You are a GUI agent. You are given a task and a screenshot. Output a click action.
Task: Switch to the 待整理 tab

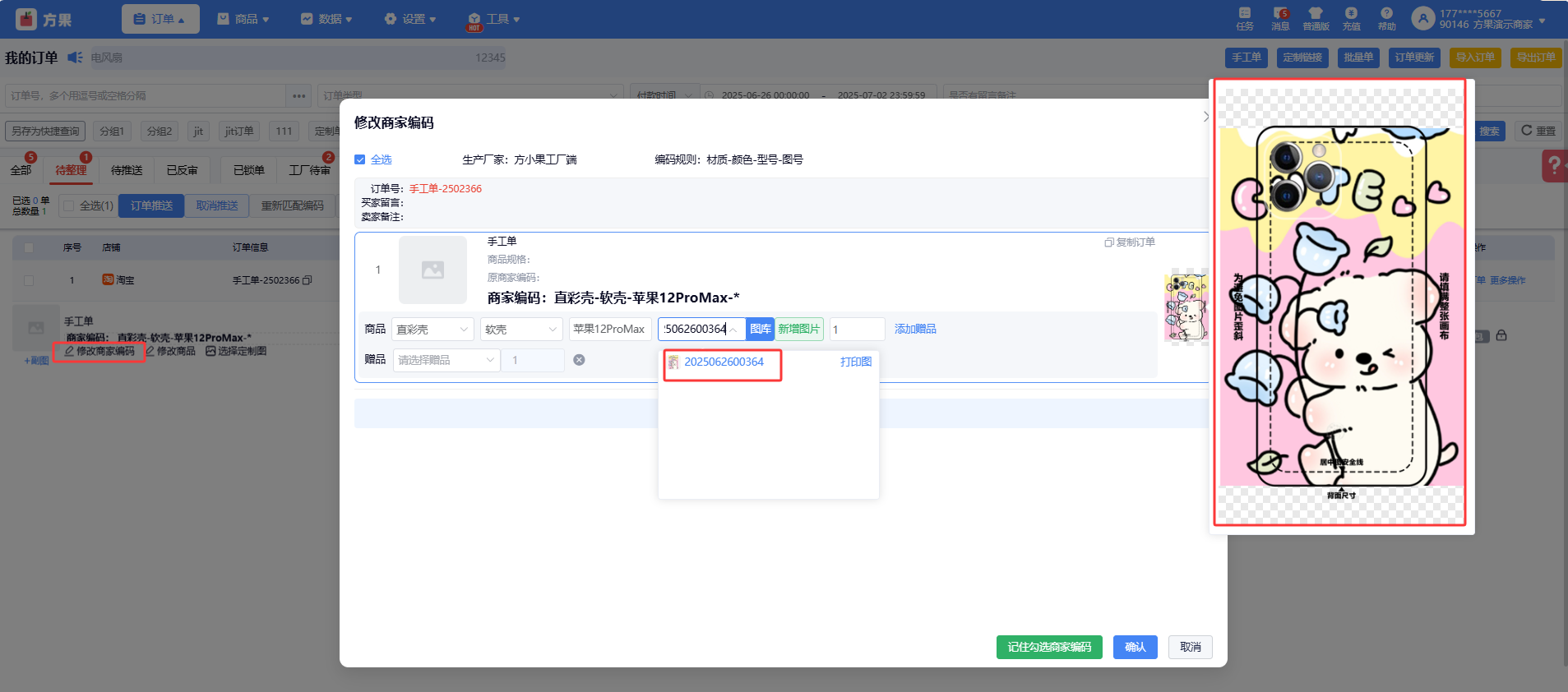tap(71, 170)
